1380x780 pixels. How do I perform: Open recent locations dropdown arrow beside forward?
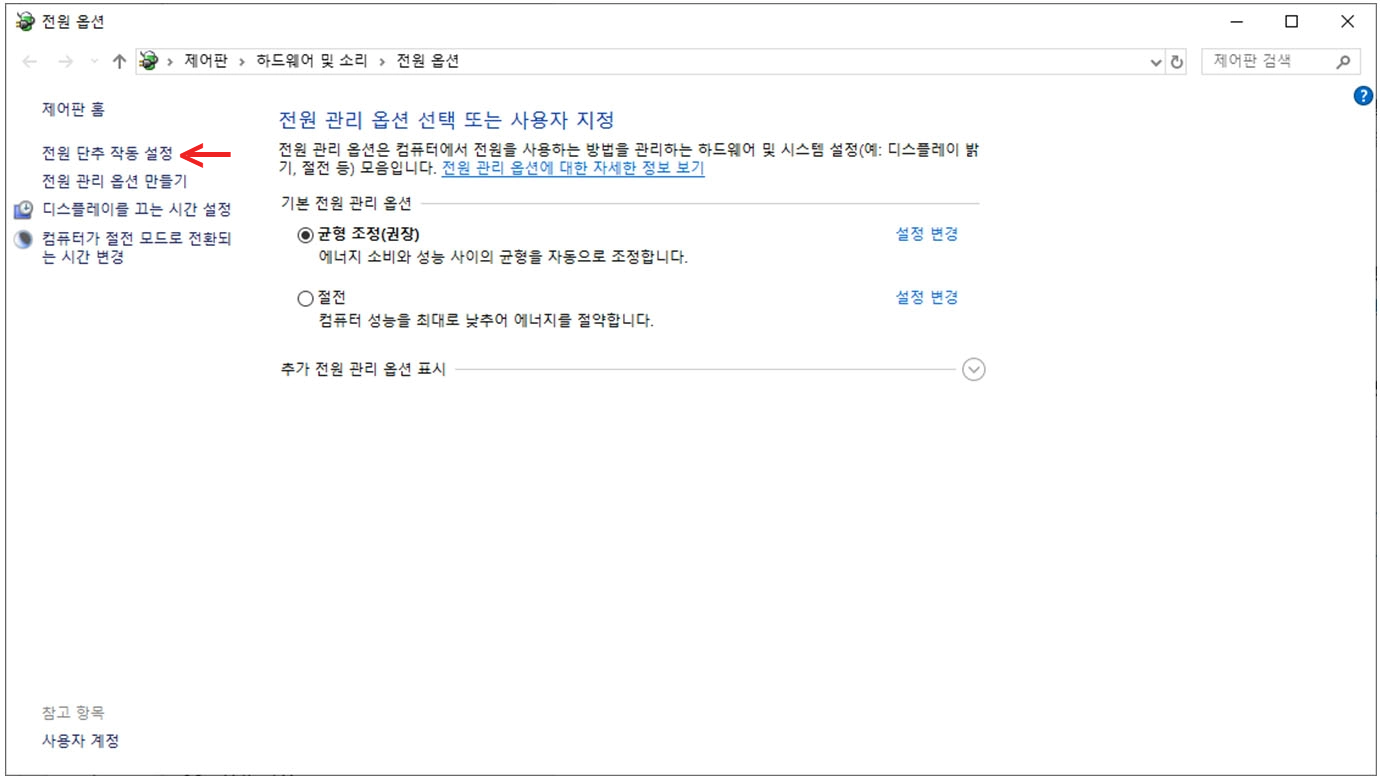click(x=94, y=61)
